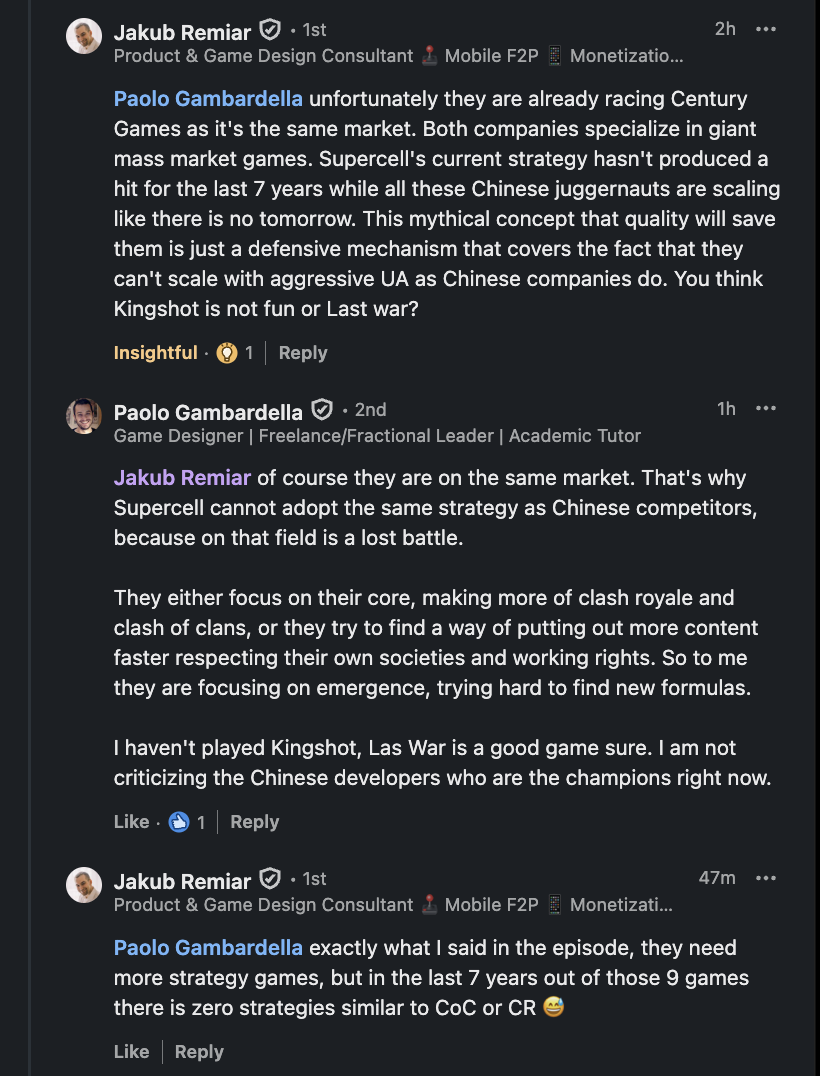Reply to Jakub's comment about strategy games
Viewport: 820px width, 1076px height.
(198, 1052)
